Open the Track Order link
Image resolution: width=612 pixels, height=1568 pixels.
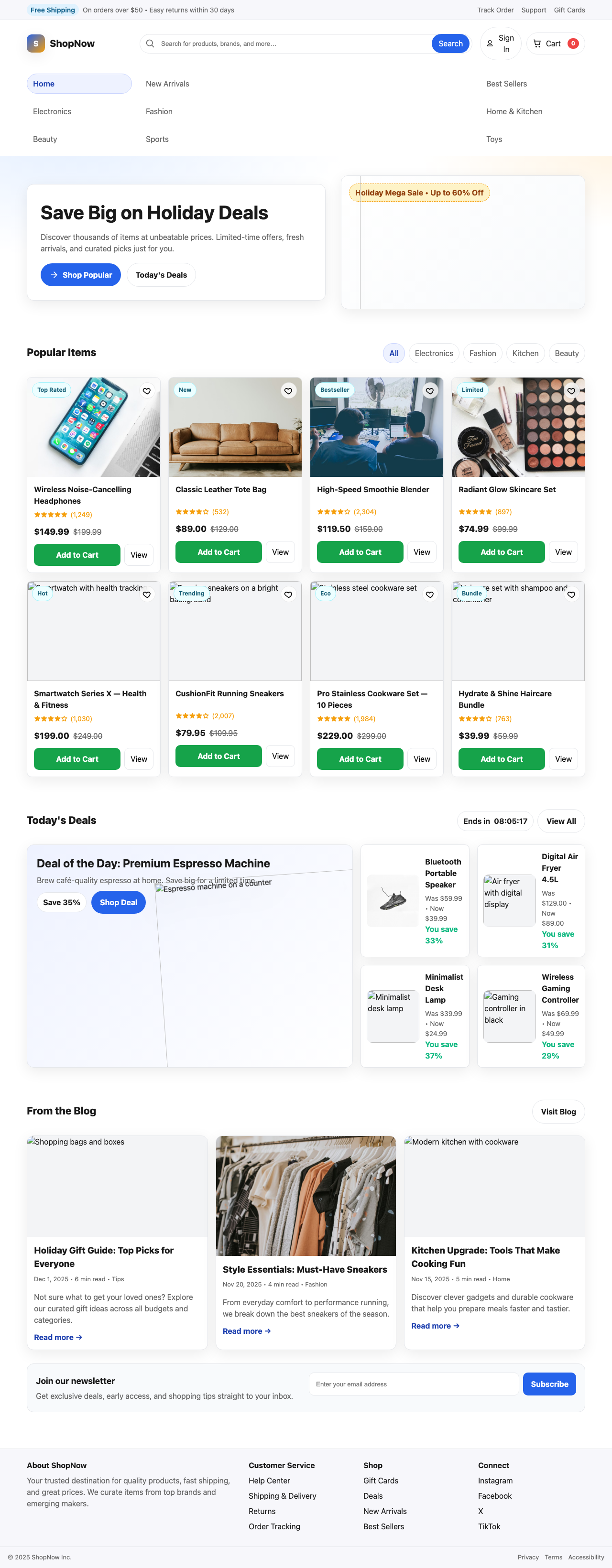495,10
